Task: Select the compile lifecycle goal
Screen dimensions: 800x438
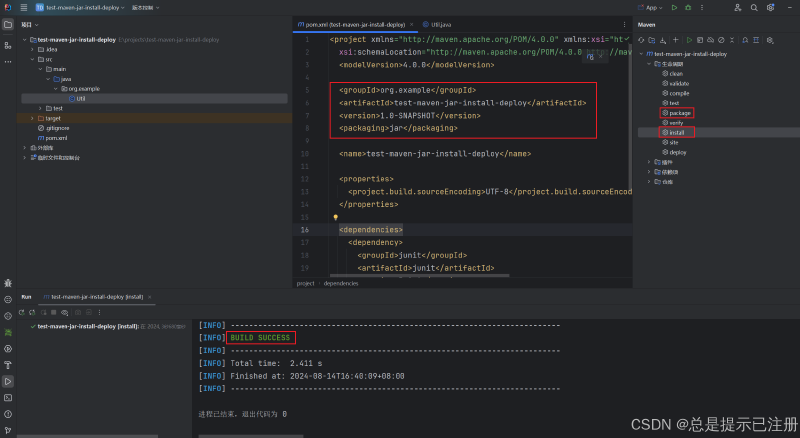Action: point(676,93)
